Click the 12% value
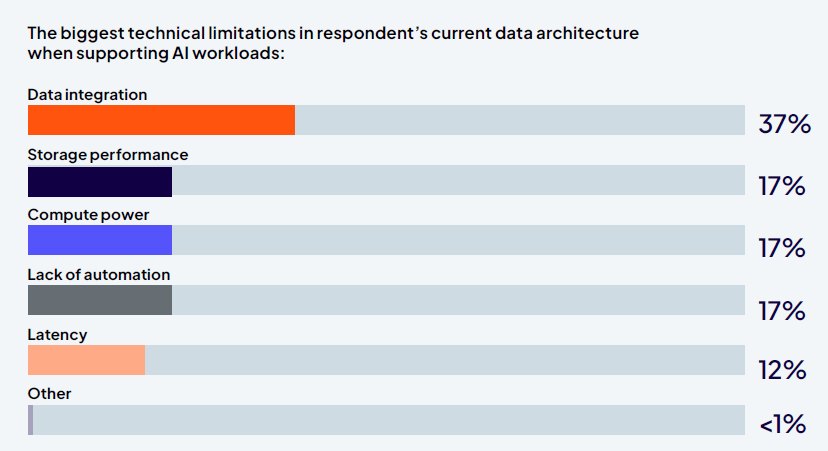Screen dimensions: 828x451 tap(782, 370)
